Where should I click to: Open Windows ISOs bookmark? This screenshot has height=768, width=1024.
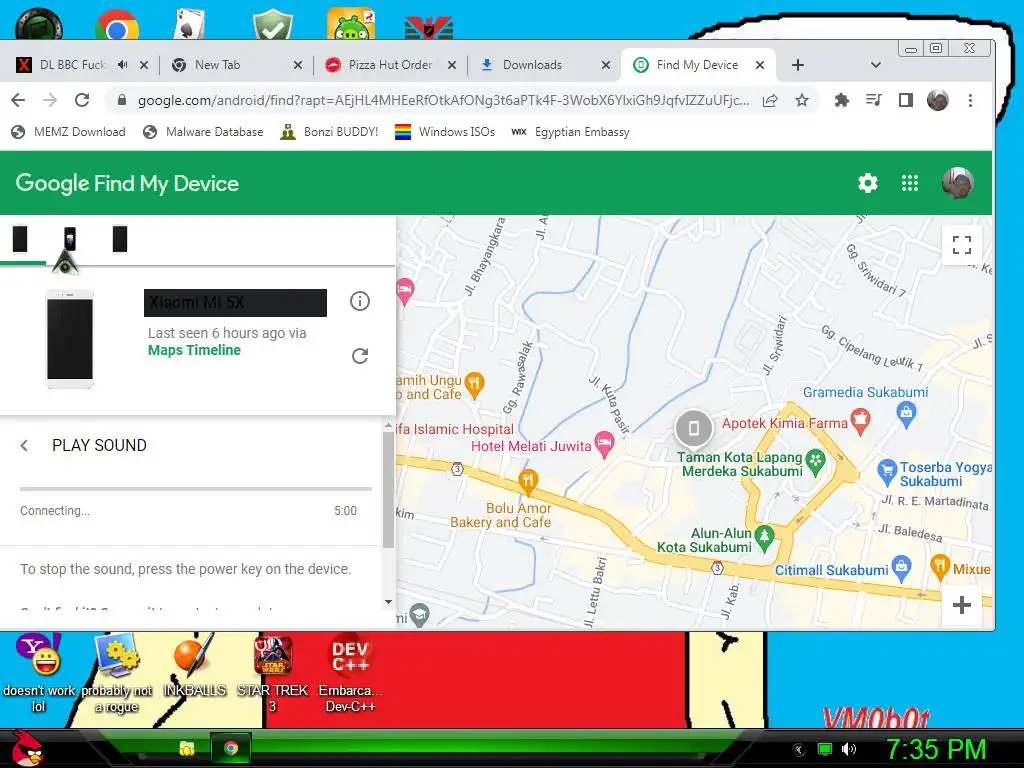[445, 132]
